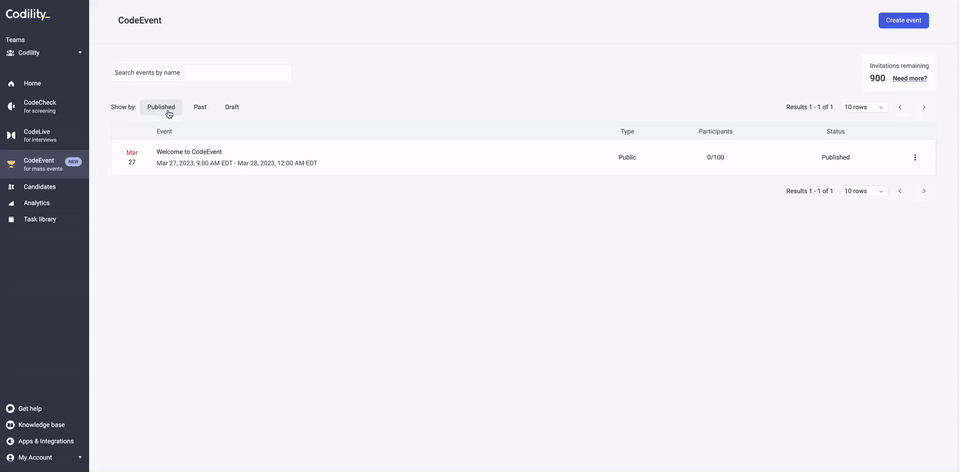Image resolution: width=960 pixels, height=472 pixels.
Task: Click the CodeEvent trophy icon
Action: pyautogui.click(x=11, y=164)
